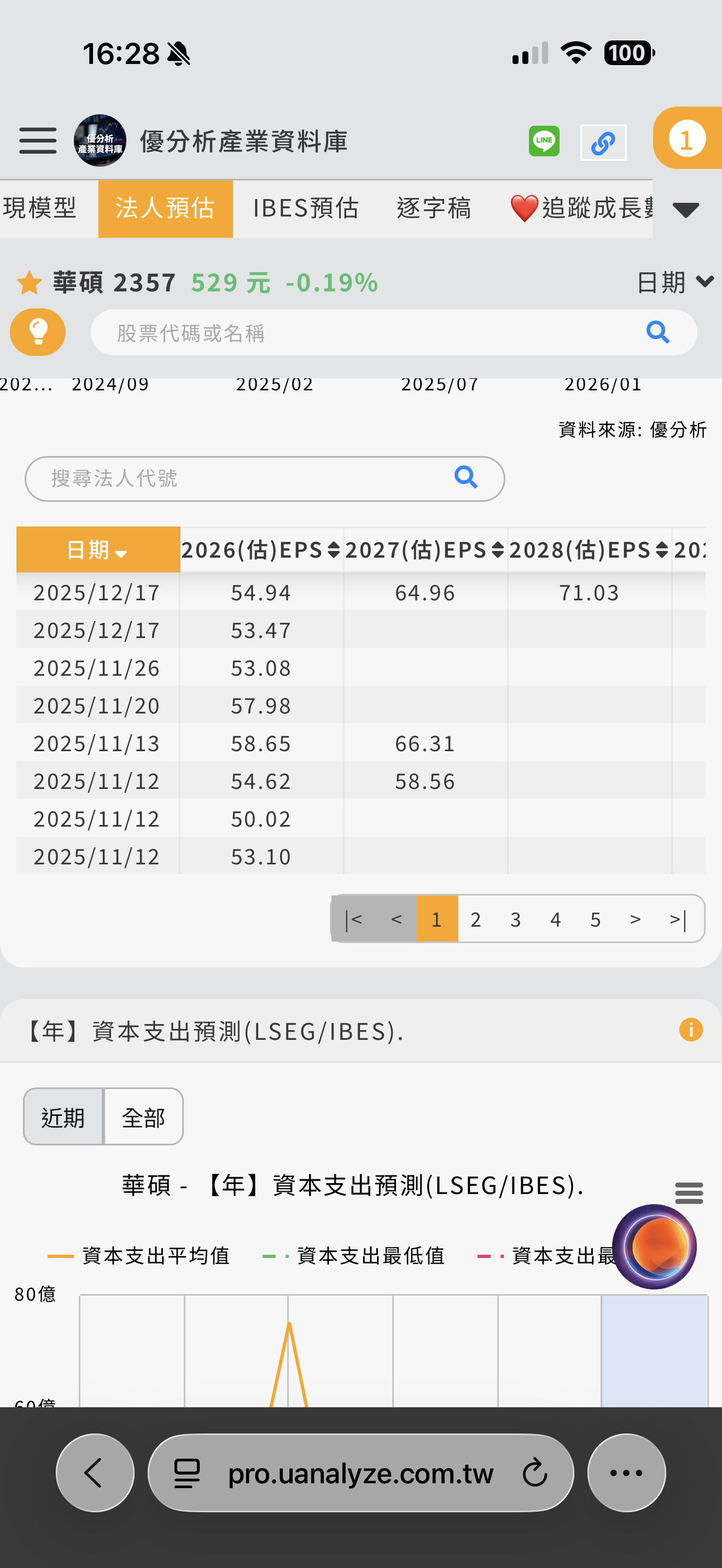Open the 逐字稿 tab
Screen dimensions: 722x1568
coord(434,208)
